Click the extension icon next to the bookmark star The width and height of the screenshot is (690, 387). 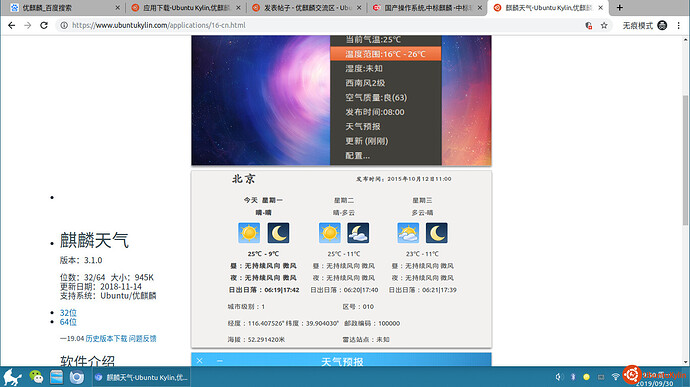(x=589, y=26)
